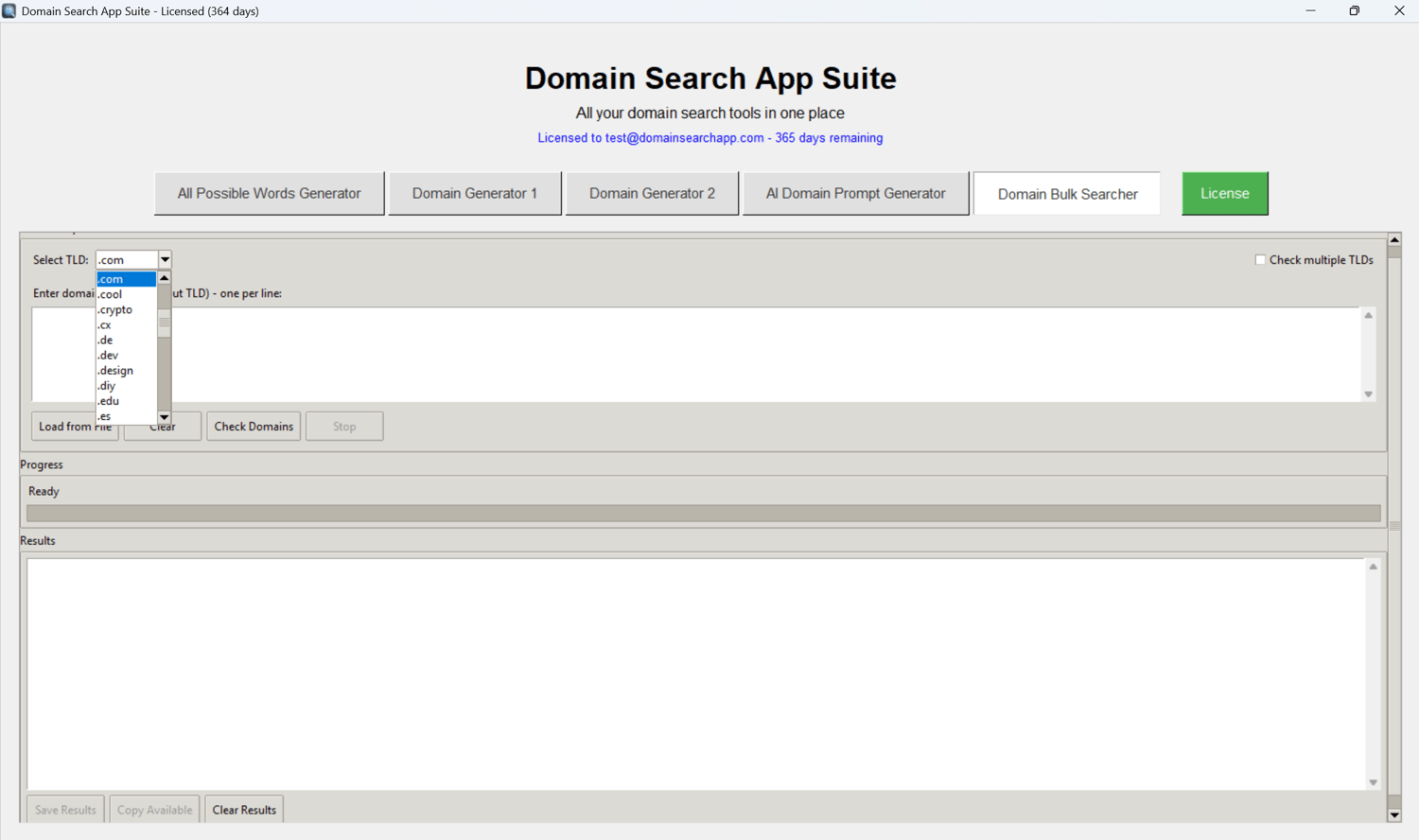Close the Domain Search App Suite window
The image size is (1419, 840).
click(x=1399, y=10)
